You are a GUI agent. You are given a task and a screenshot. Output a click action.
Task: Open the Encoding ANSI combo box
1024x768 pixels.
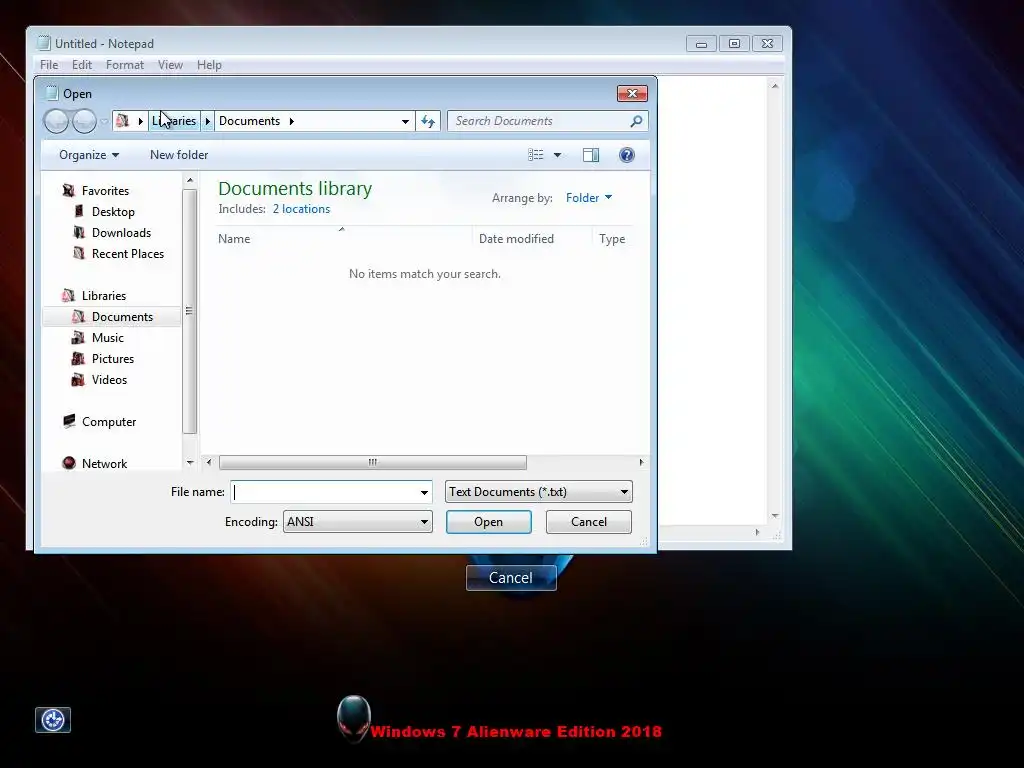point(358,522)
